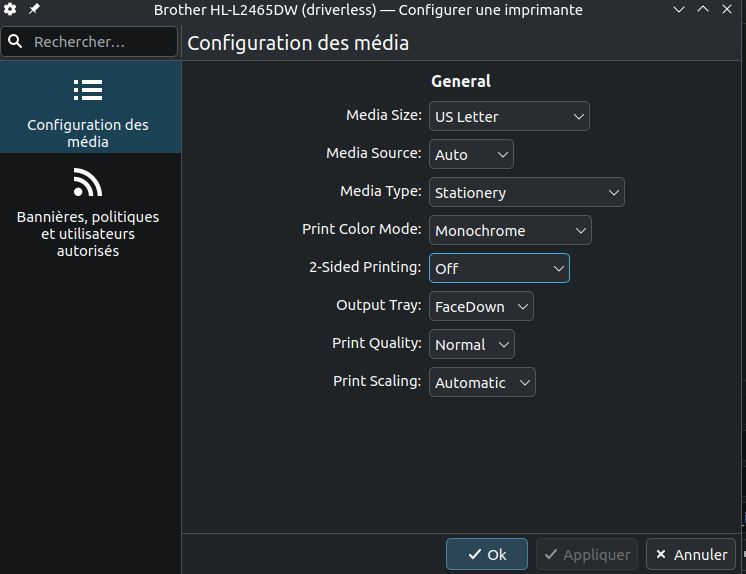The image size is (746, 574).
Task: Click the magnifier icon in search box
Action: 15,42
